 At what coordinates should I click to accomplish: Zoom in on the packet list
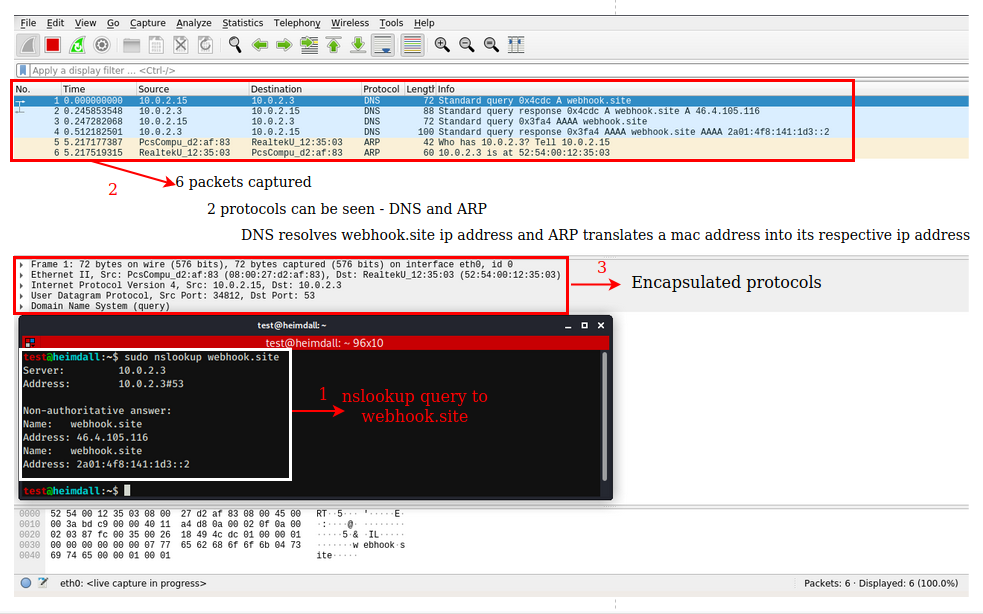pyautogui.click(x=441, y=44)
